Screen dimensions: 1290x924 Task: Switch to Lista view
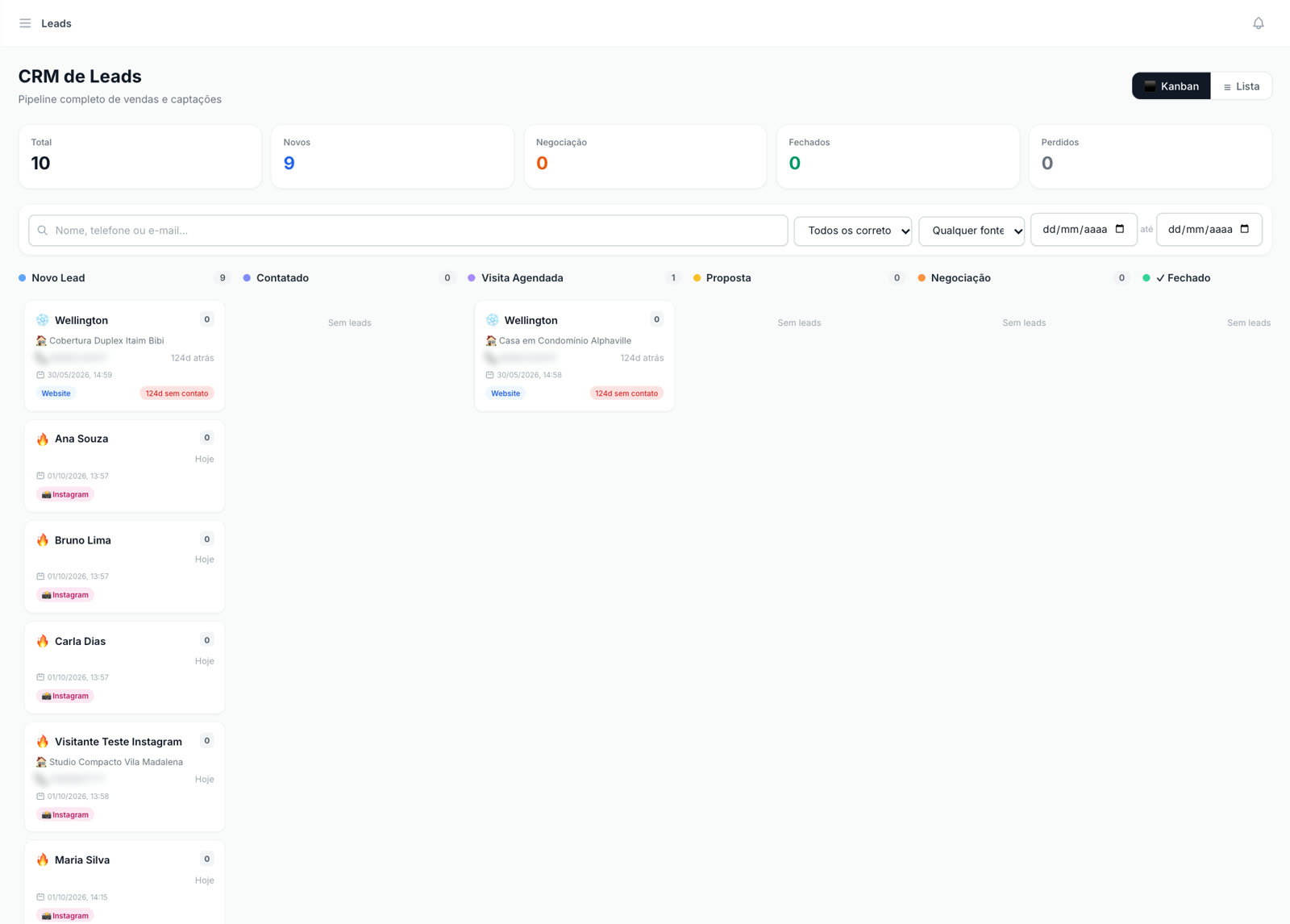click(x=1242, y=86)
